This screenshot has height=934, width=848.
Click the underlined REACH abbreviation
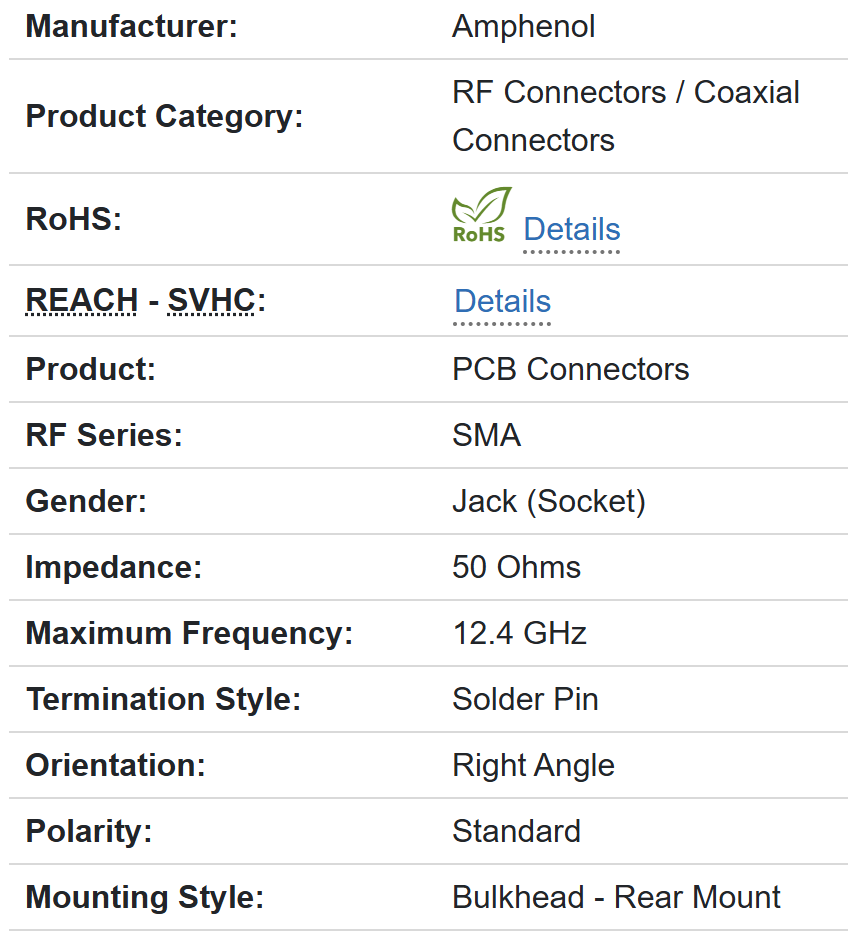(81, 300)
